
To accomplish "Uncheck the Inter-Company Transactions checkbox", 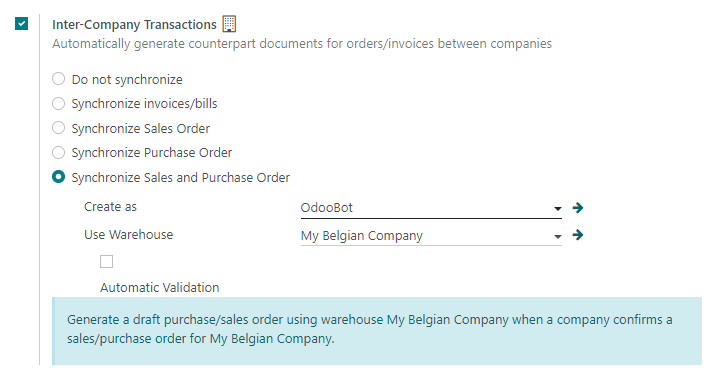I will [x=21, y=23].
